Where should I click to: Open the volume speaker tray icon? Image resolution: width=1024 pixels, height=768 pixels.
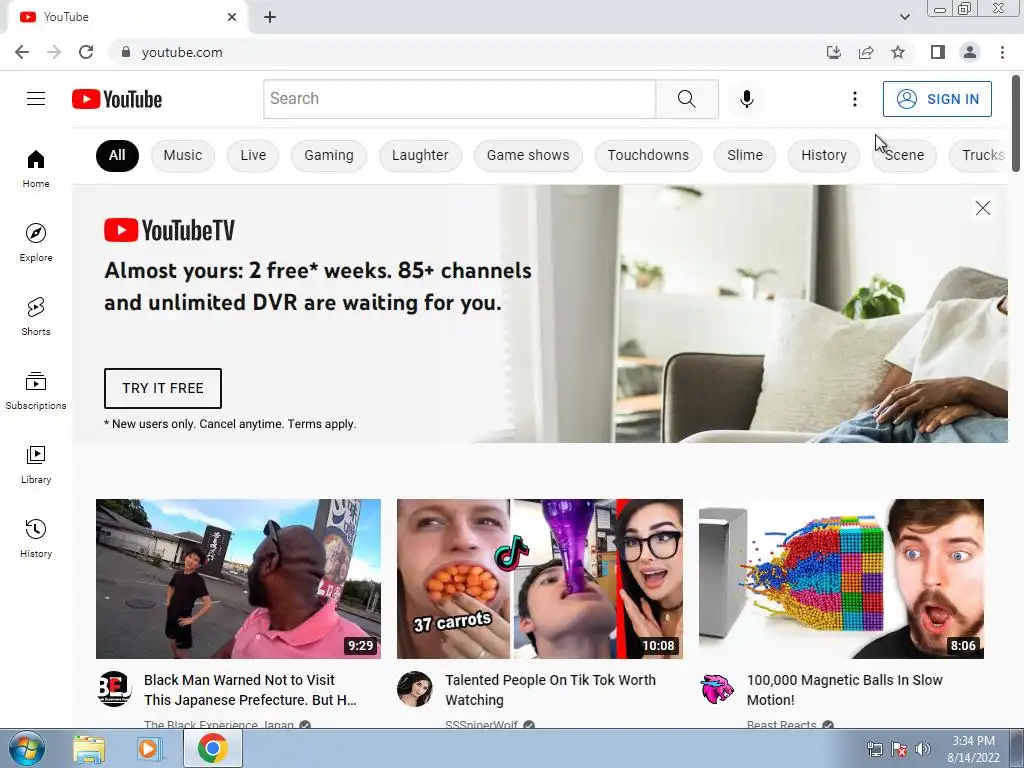(922, 749)
